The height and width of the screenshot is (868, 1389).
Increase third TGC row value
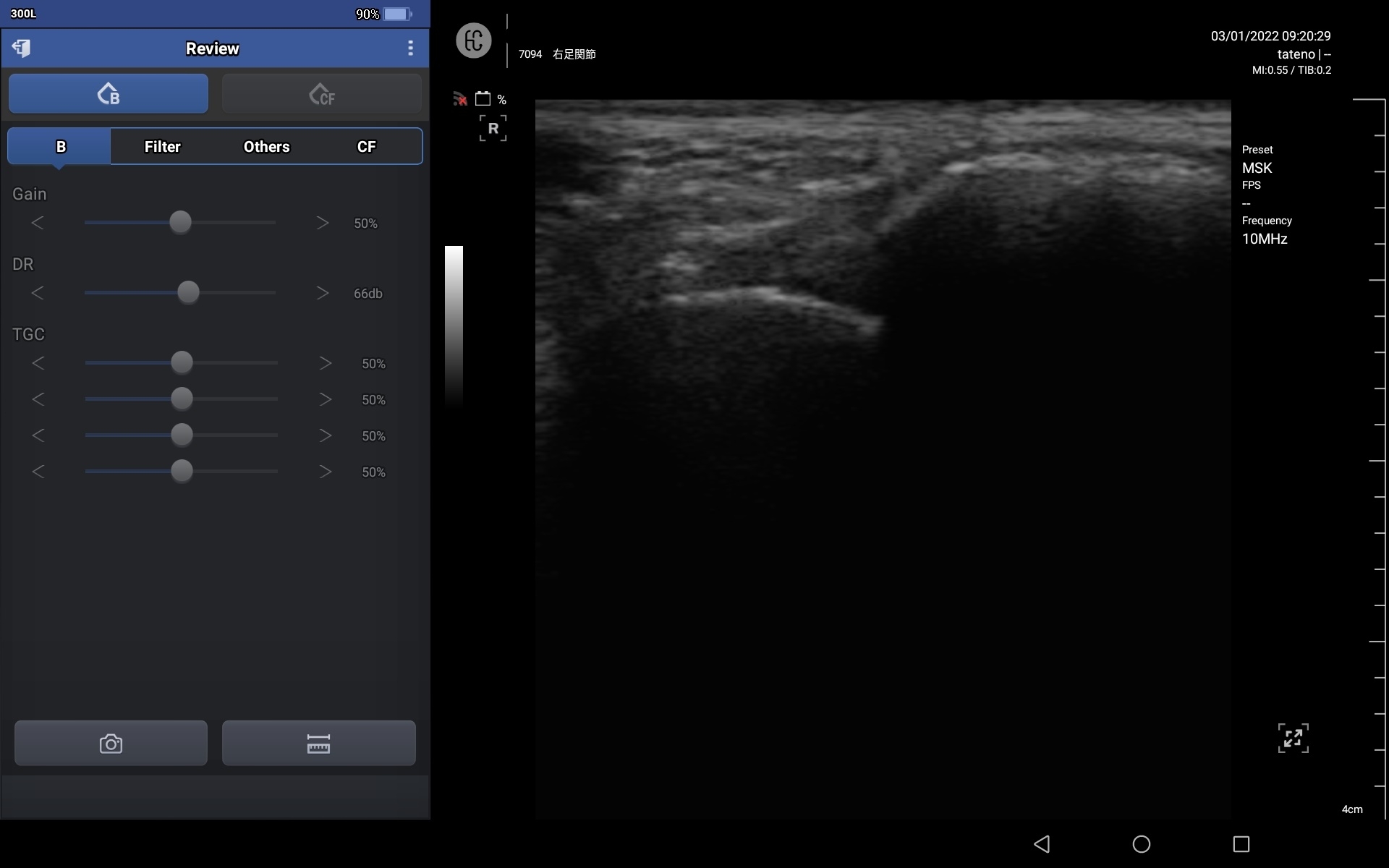coord(326,435)
